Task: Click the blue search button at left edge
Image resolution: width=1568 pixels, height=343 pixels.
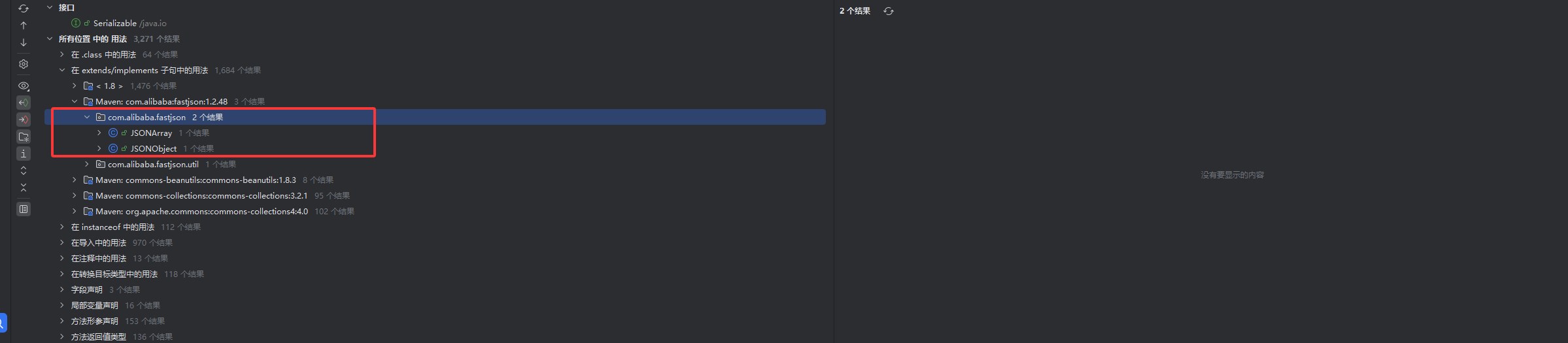Action: tap(3, 322)
